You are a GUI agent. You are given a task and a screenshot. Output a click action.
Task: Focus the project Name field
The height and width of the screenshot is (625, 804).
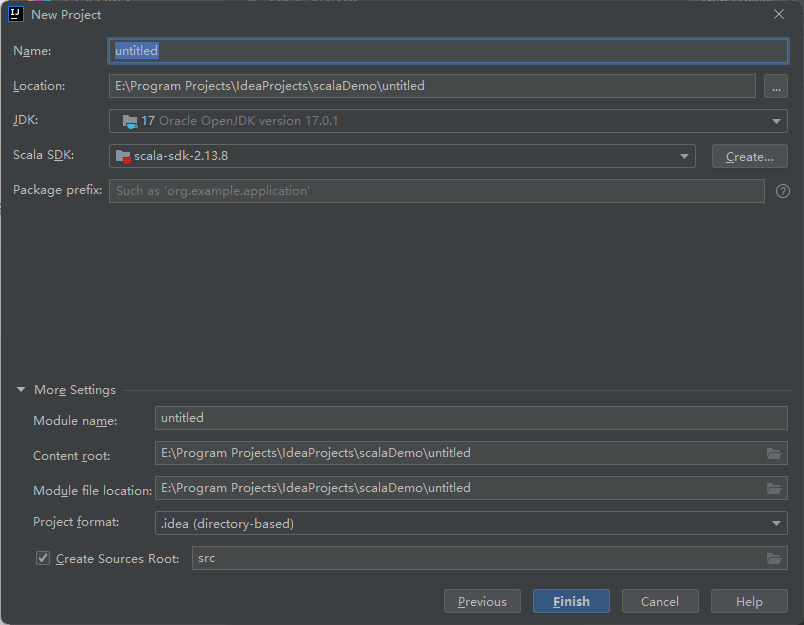coord(448,51)
